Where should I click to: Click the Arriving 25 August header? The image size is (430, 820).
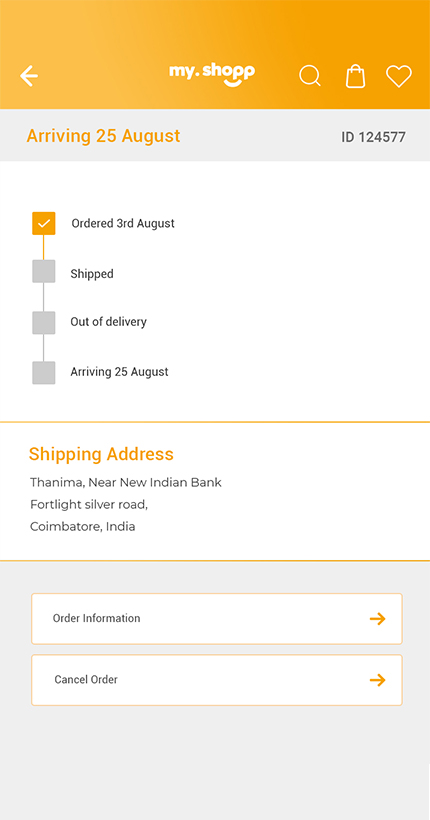tap(104, 136)
